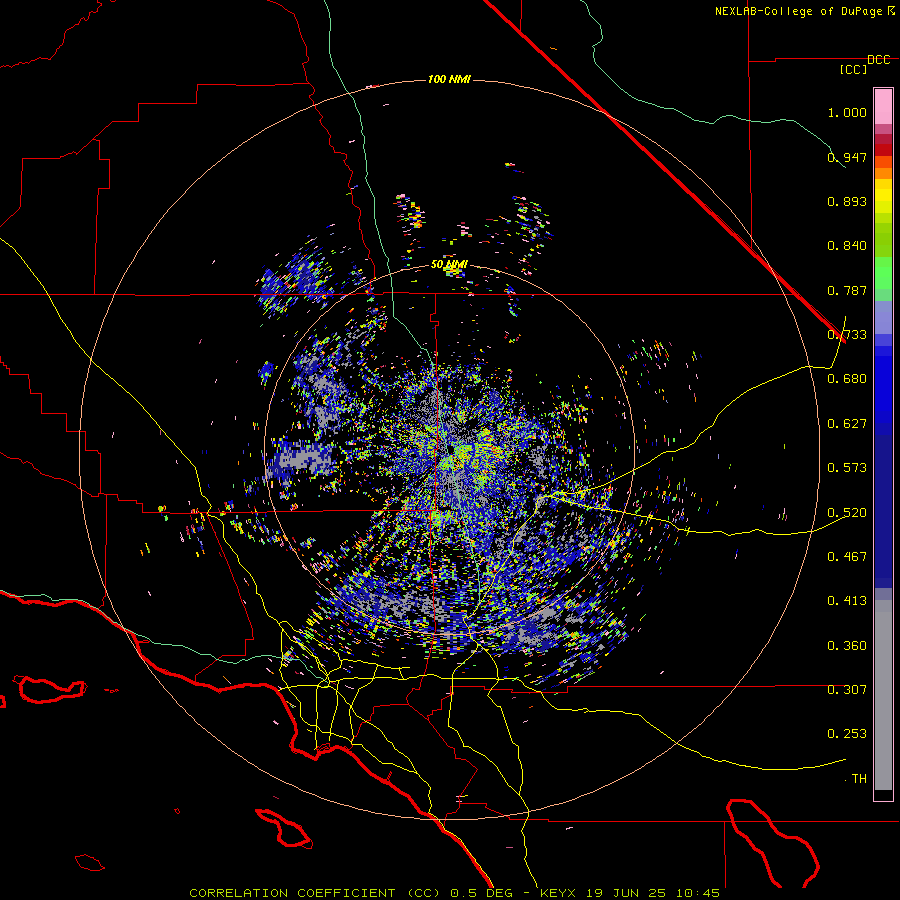Click the 0.360 scale value
The width and height of the screenshot is (900, 900).
(847, 646)
